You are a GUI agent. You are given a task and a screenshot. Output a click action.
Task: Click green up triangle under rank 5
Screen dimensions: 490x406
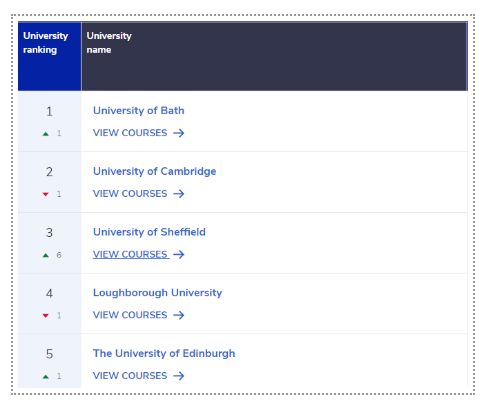pyautogui.click(x=46, y=377)
